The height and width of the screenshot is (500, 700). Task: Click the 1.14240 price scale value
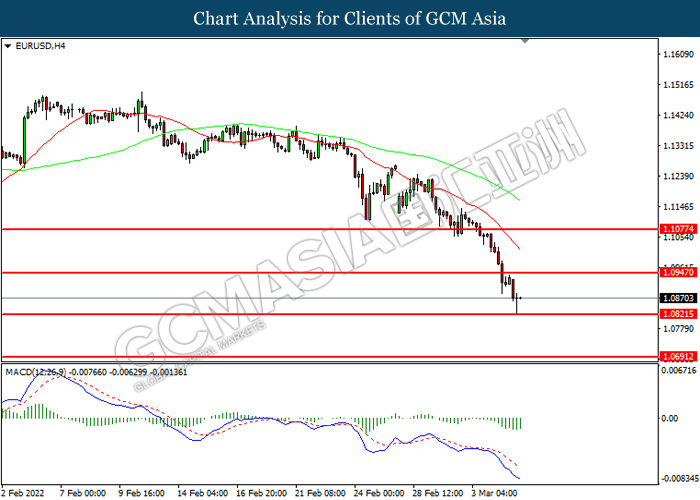point(679,115)
